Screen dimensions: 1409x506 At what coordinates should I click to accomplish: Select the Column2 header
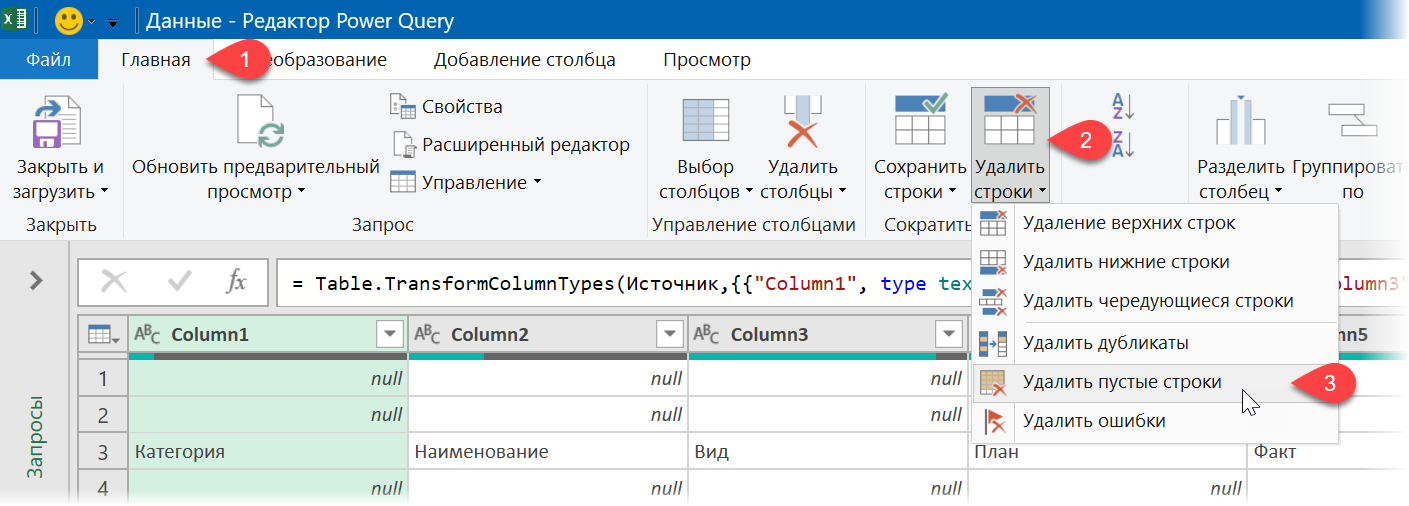[x=549, y=335]
